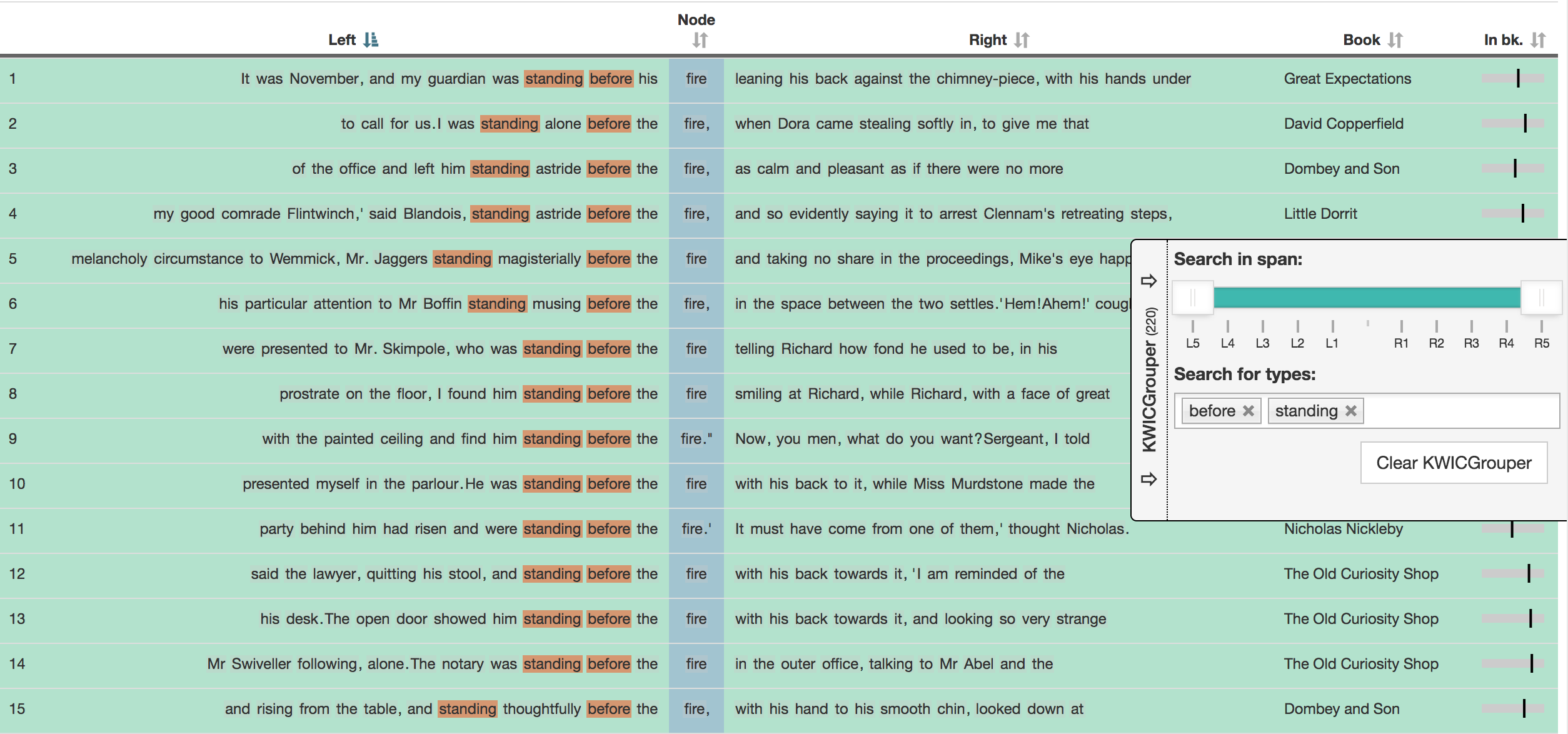1568x734 pixels.
Task: Click the right handle of the span slider
Action: (x=1541, y=298)
